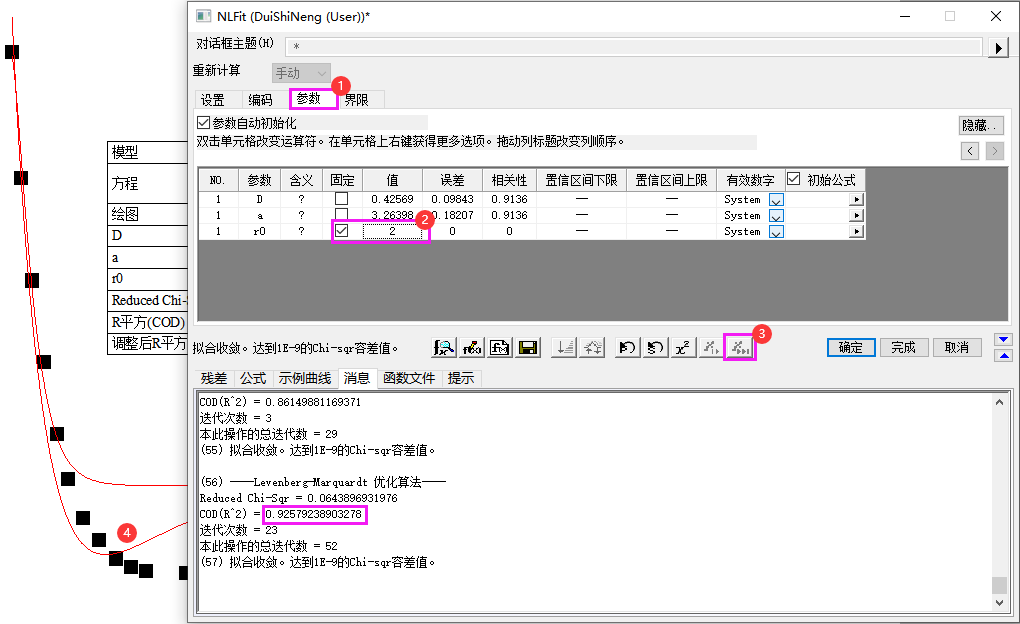Screen dimensions: 1020x624
Task: Click the value cell 3.26398 for a
Action: (x=392, y=215)
